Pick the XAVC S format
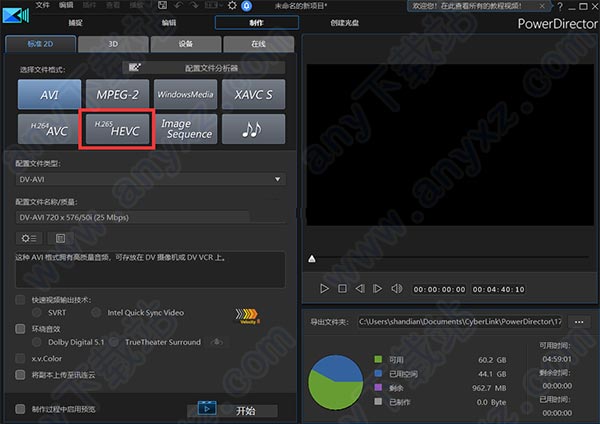This screenshot has height=424, width=600. 253,94
